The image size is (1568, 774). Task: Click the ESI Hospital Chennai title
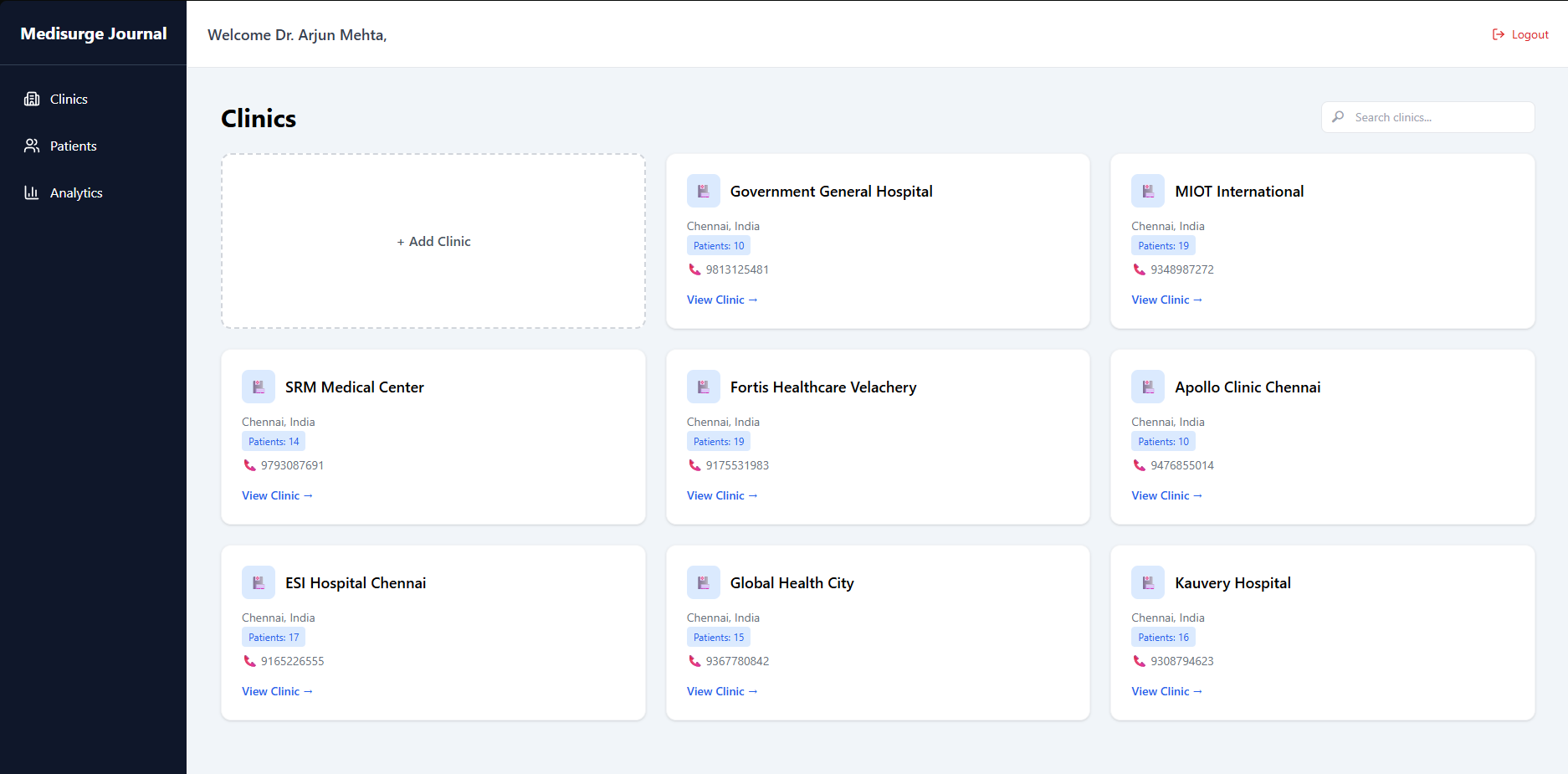coord(356,583)
